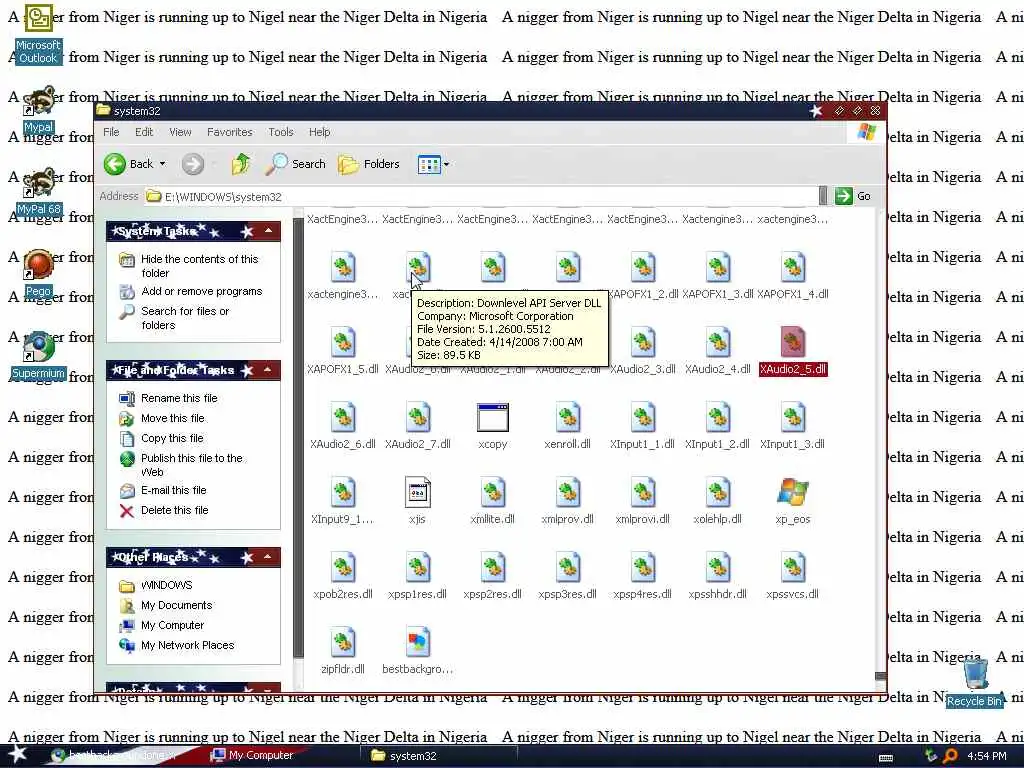Click Hide the contents of this folder
Screen dimensions: 1024x768
tap(199, 266)
